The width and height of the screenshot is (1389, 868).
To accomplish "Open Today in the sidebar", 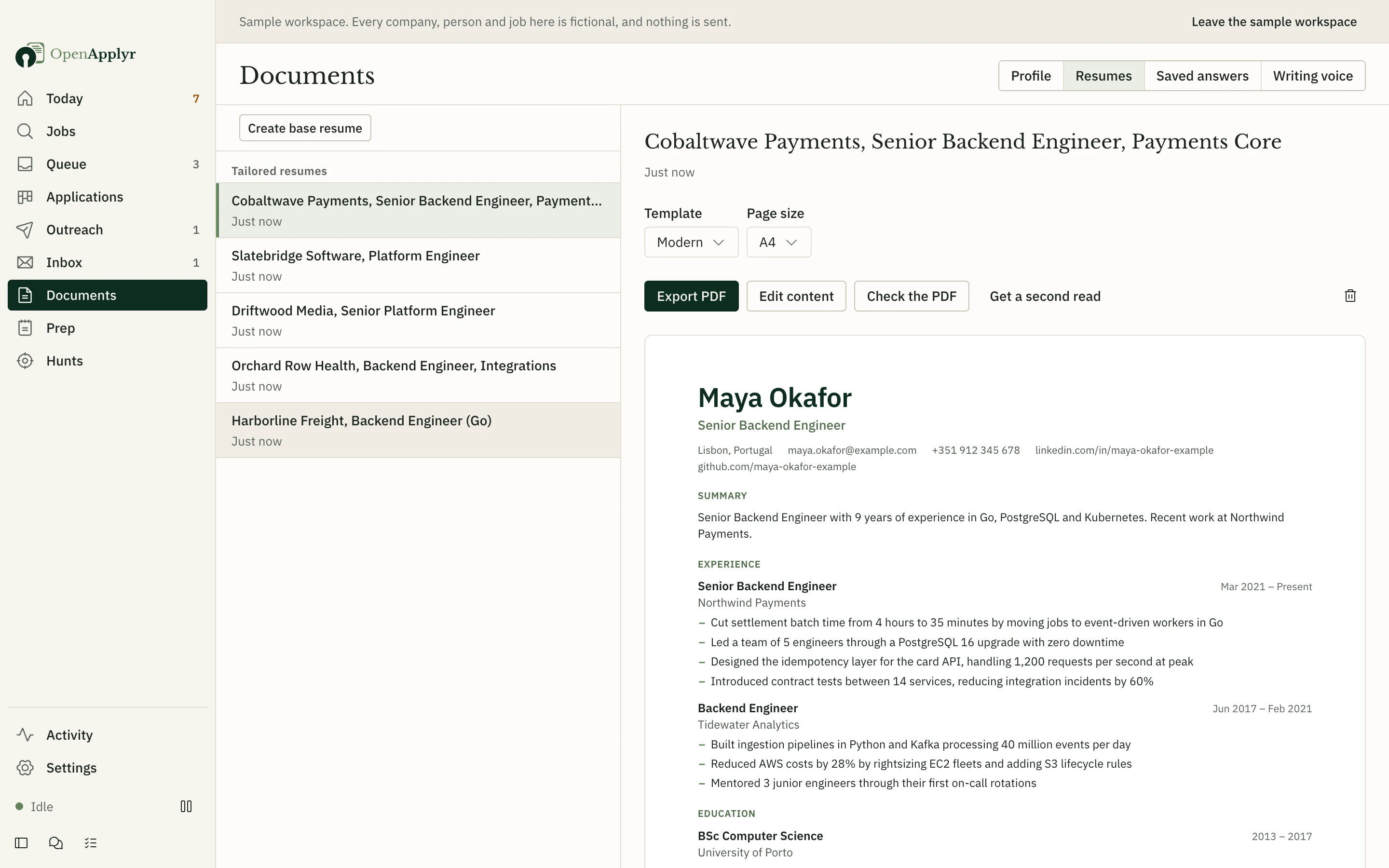I will pyautogui.click(x=108, y=98).
